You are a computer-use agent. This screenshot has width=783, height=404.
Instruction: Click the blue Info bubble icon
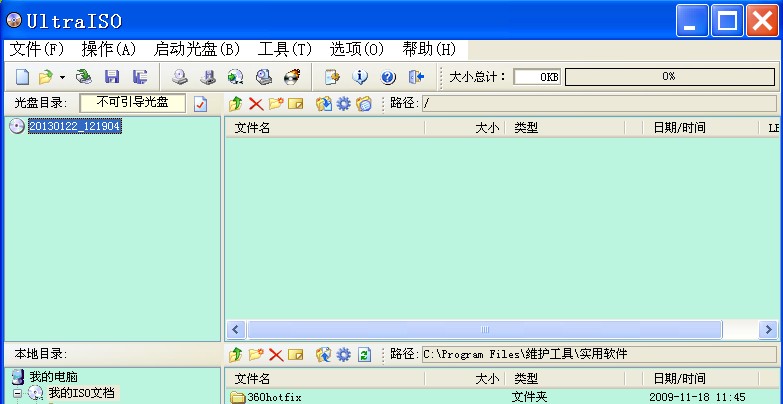point(360,77)
